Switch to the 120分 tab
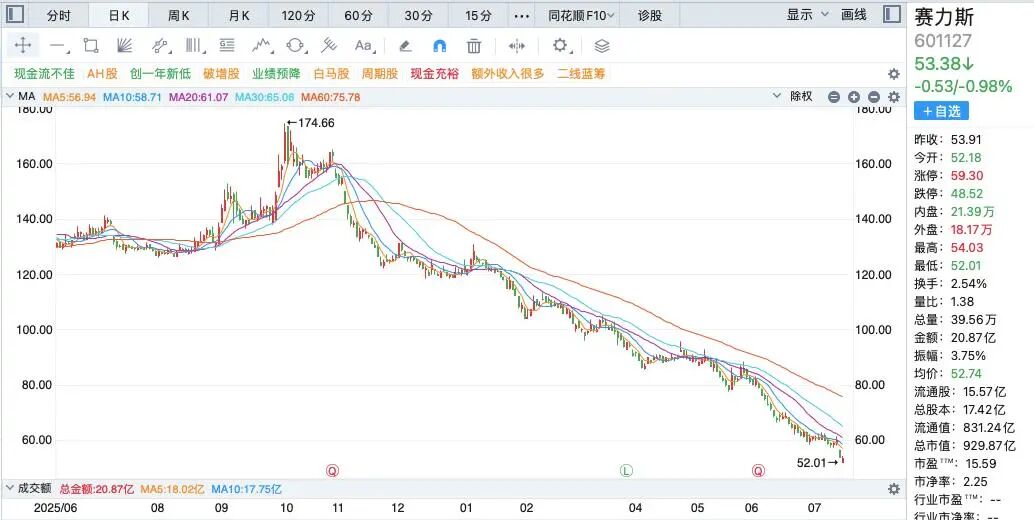 point(300,15)
